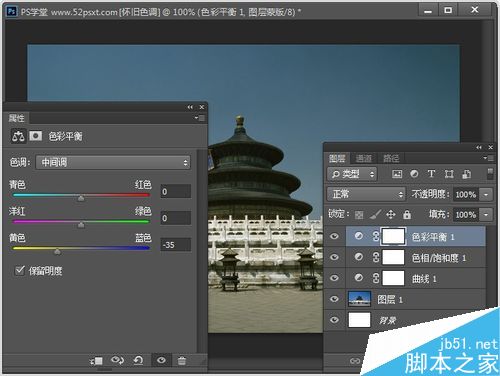Select the mask icon in Properties panel
Image resolution: width=500 pixels, height=376 pixels.
pyautogui.click(x=36, y=136)
